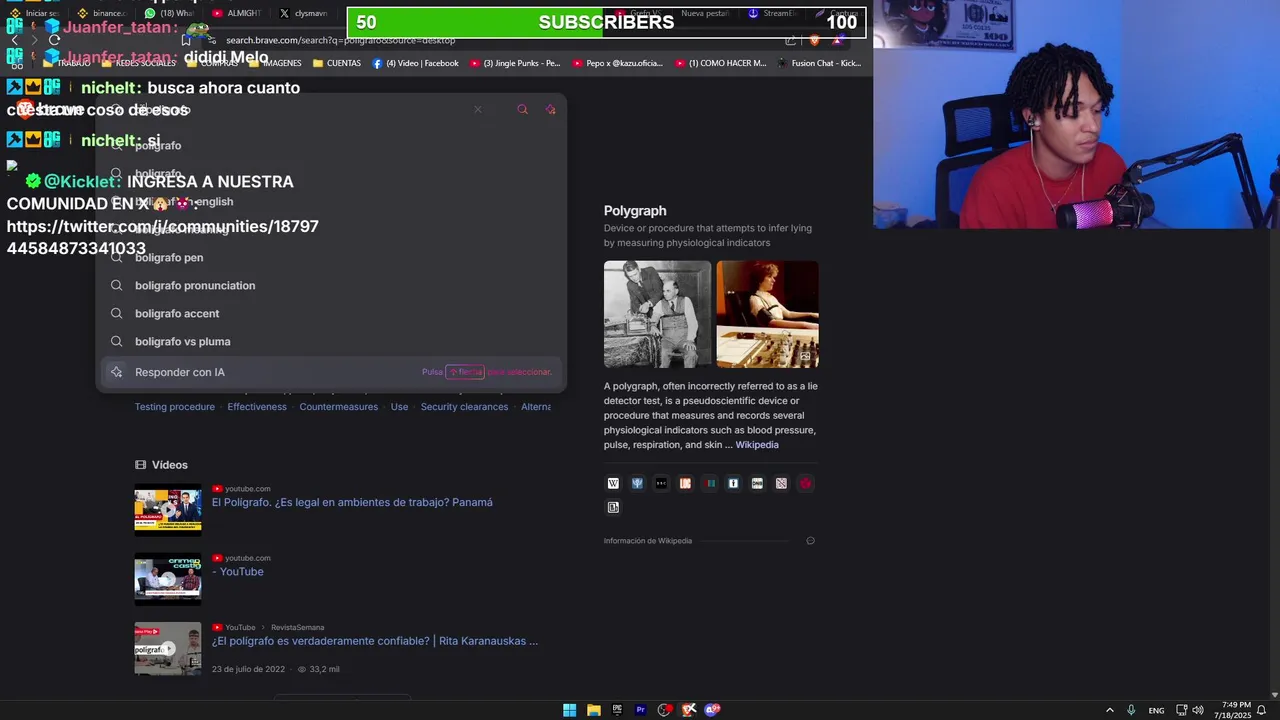Open the '- YouTube' video result link

[238, 572]
